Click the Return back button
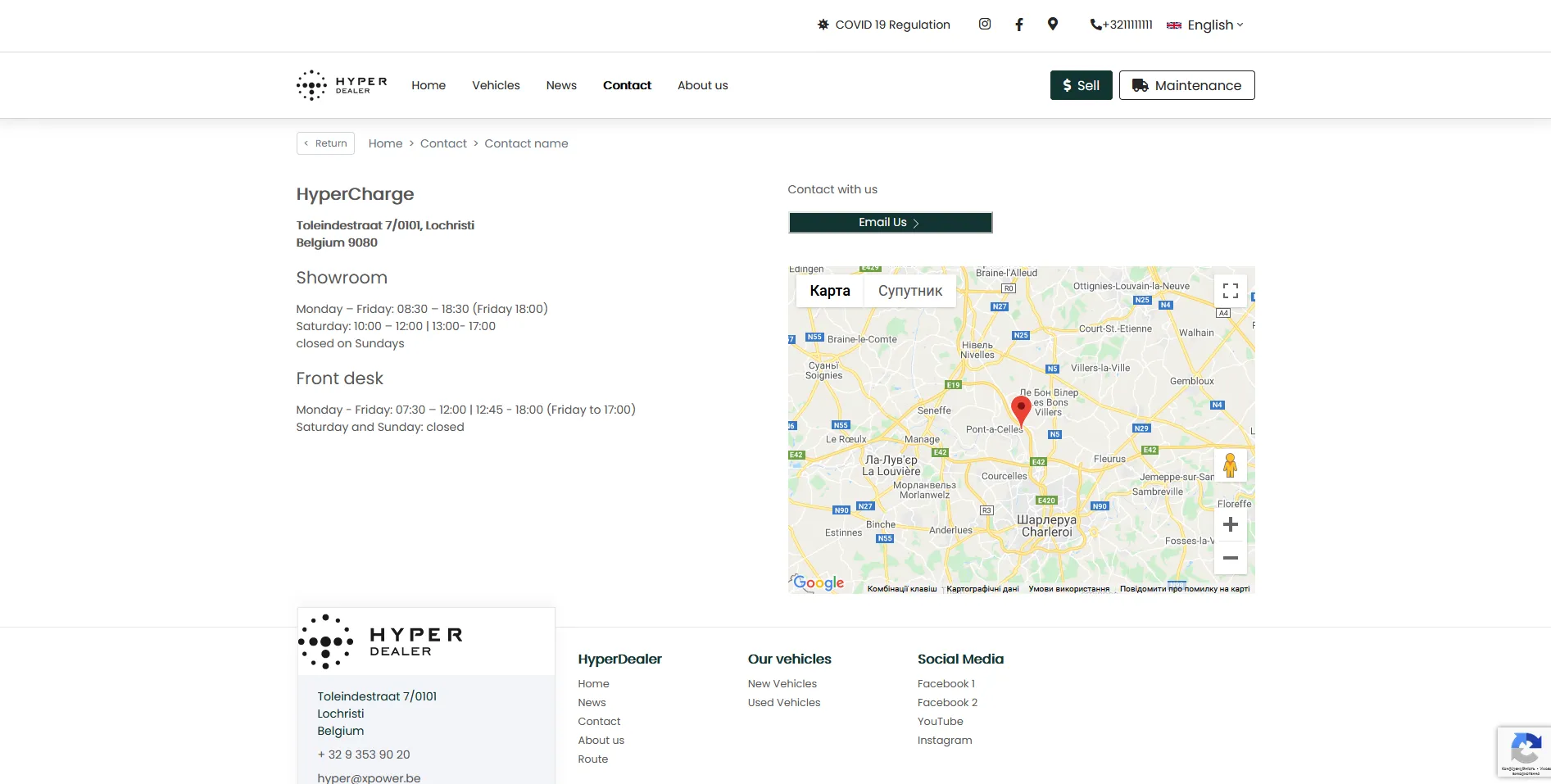 (x=325, y=143)
